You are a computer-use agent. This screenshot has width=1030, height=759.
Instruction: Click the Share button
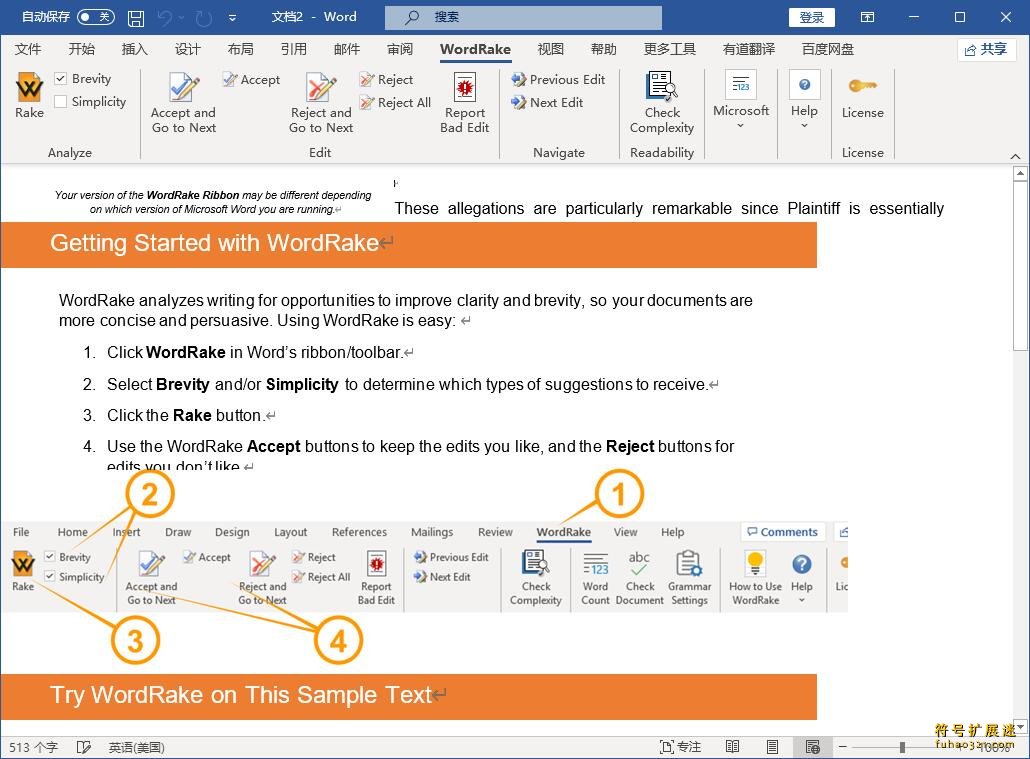pos(986,49)
